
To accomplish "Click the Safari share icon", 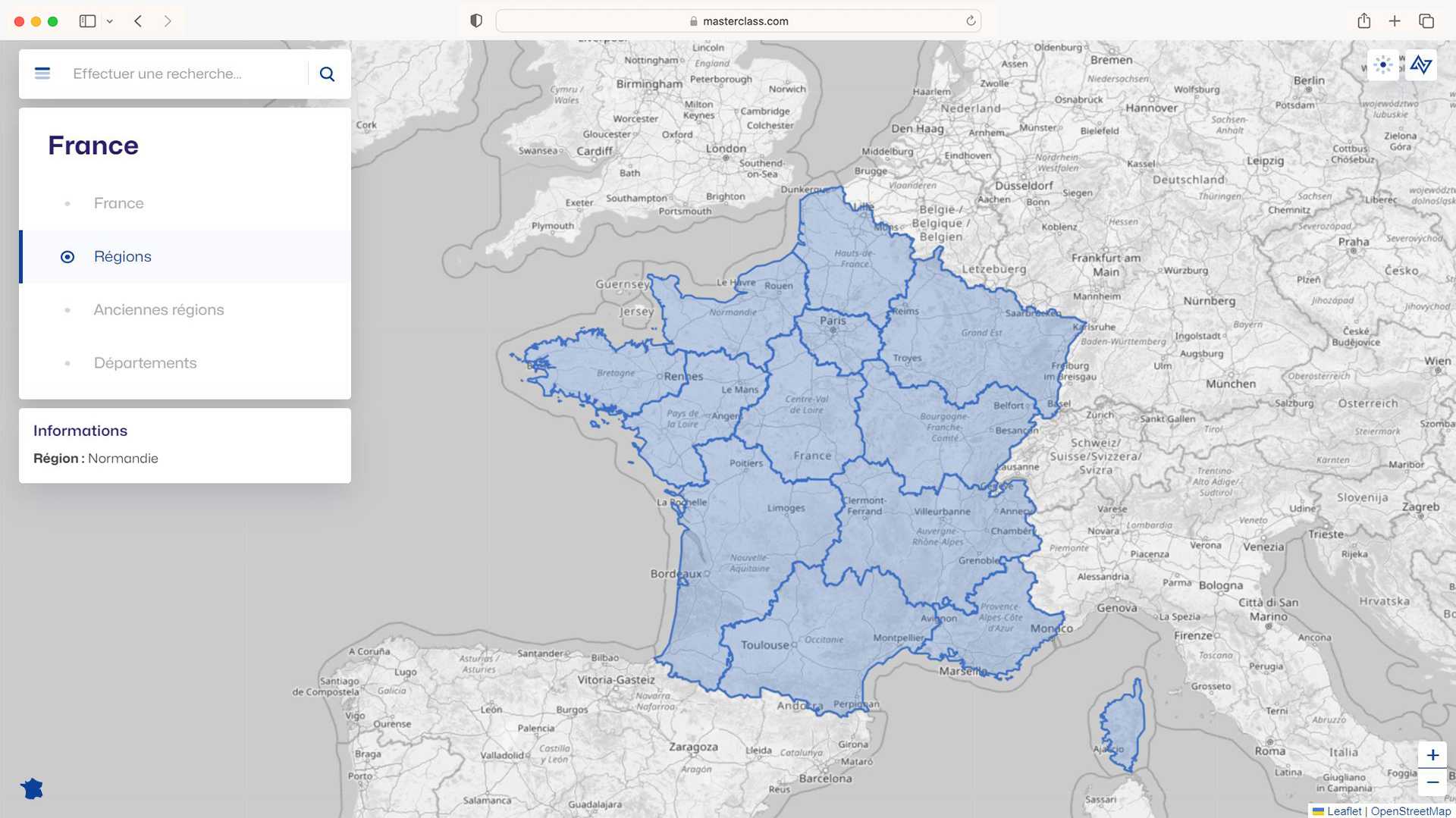I will [1363, 21].
